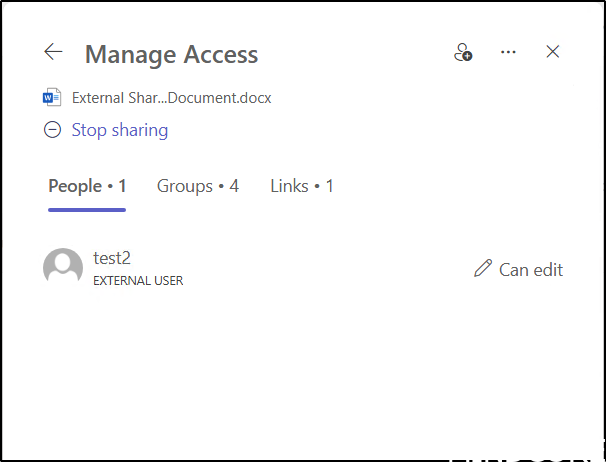The image size is (606, 462).
Task: Show the Links tab
Action: pos(301,186)
